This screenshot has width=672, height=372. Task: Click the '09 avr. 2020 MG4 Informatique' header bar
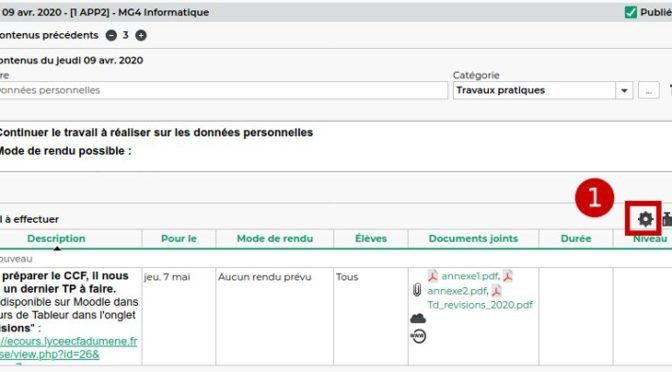tap(336, 12)
